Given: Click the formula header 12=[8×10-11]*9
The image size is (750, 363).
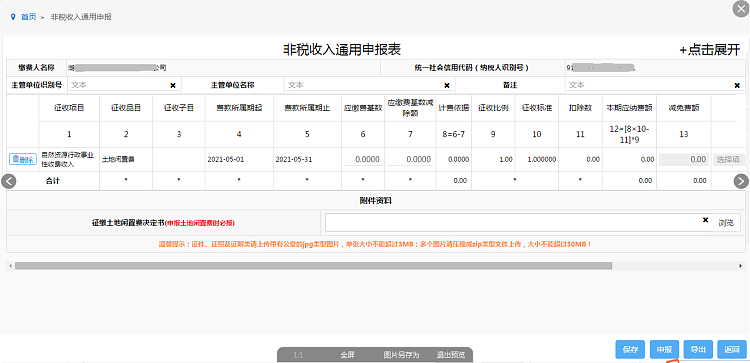Looking at the screenshot, I should pos(629,134).
